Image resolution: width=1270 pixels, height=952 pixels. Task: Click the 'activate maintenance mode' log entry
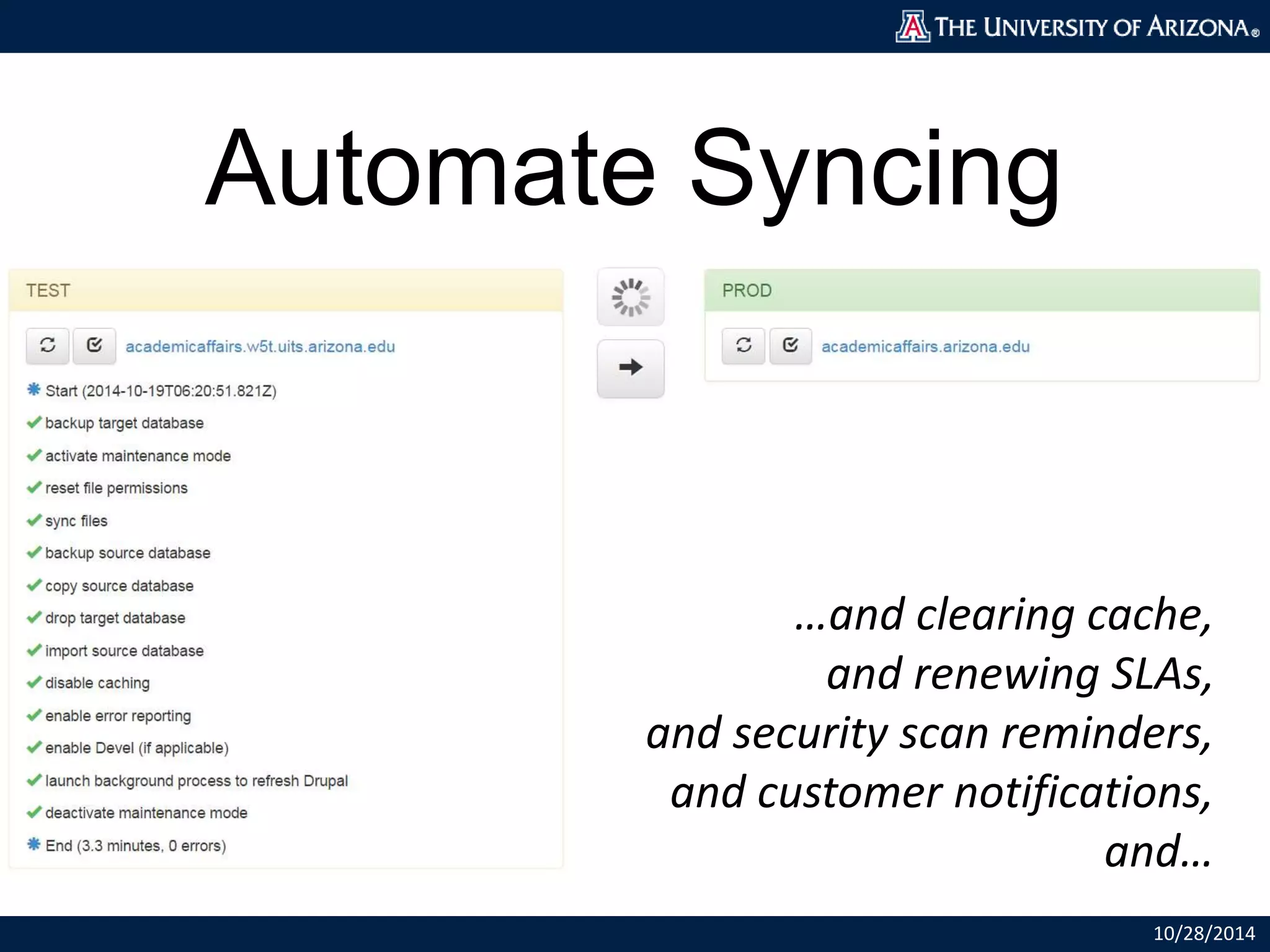[129, 456]
